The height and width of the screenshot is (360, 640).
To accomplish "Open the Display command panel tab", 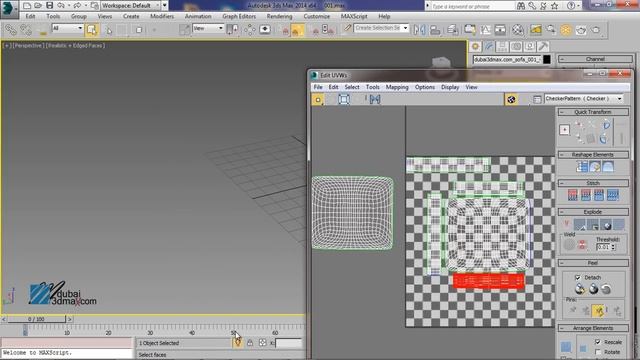I will click(529, 47).
